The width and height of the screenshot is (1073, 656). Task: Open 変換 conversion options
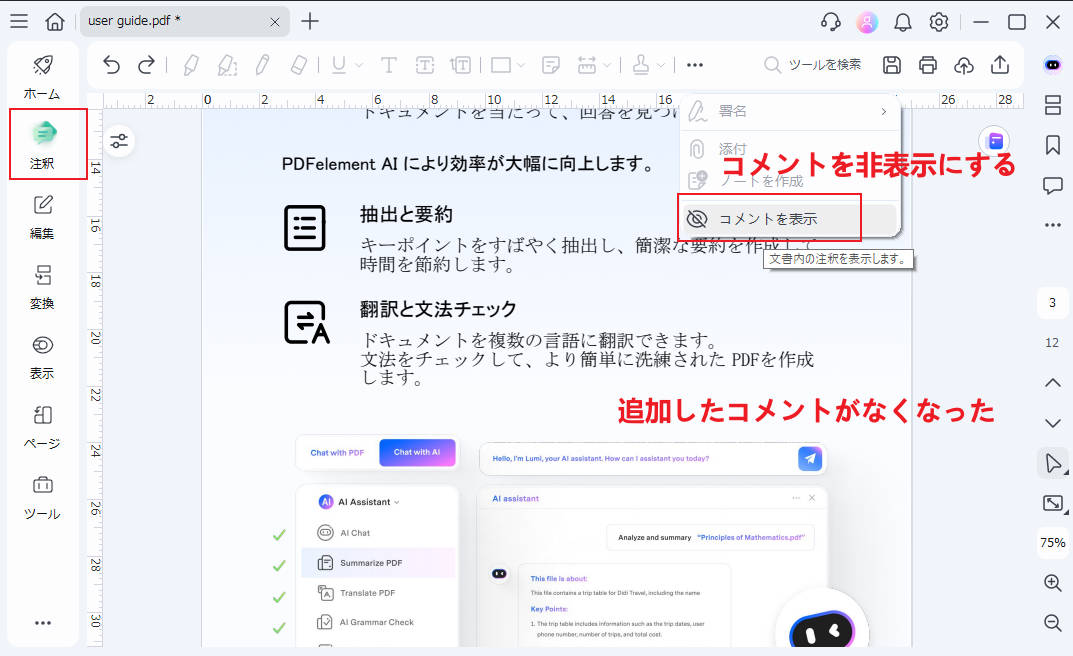click(x=42, y=287)
